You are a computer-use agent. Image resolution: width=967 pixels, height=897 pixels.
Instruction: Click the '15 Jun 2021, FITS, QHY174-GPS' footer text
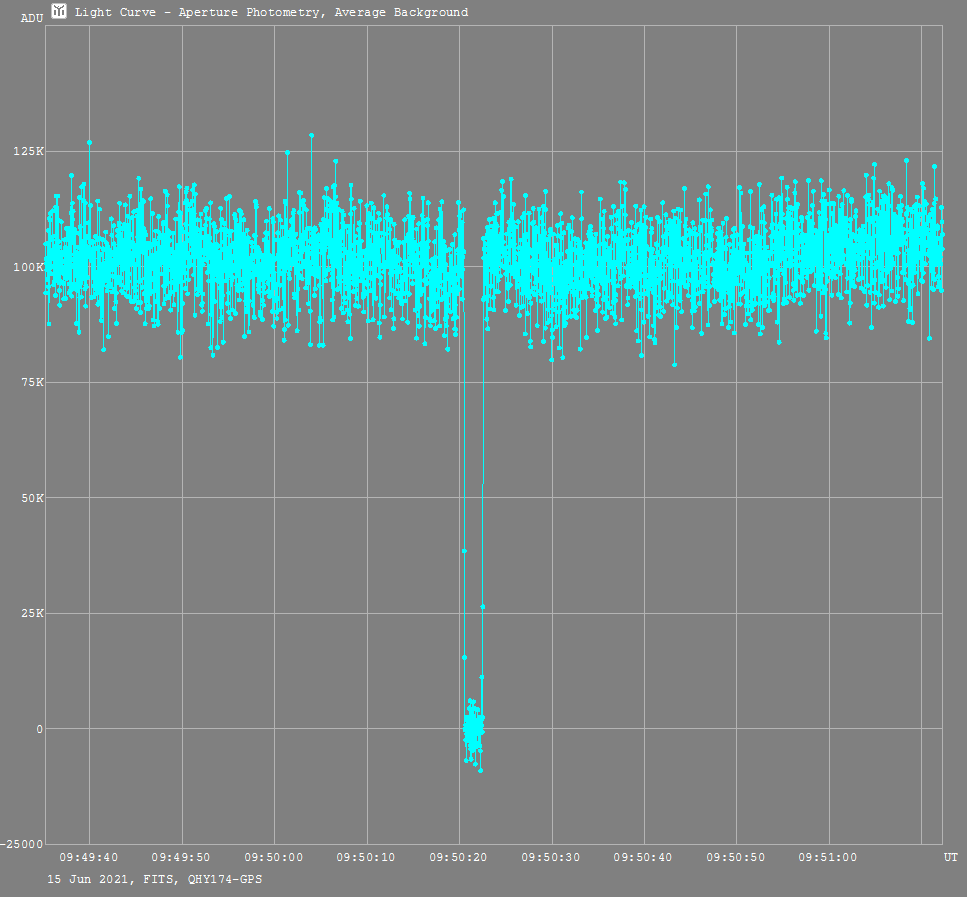pyautogui.click(x=155, y=879)
